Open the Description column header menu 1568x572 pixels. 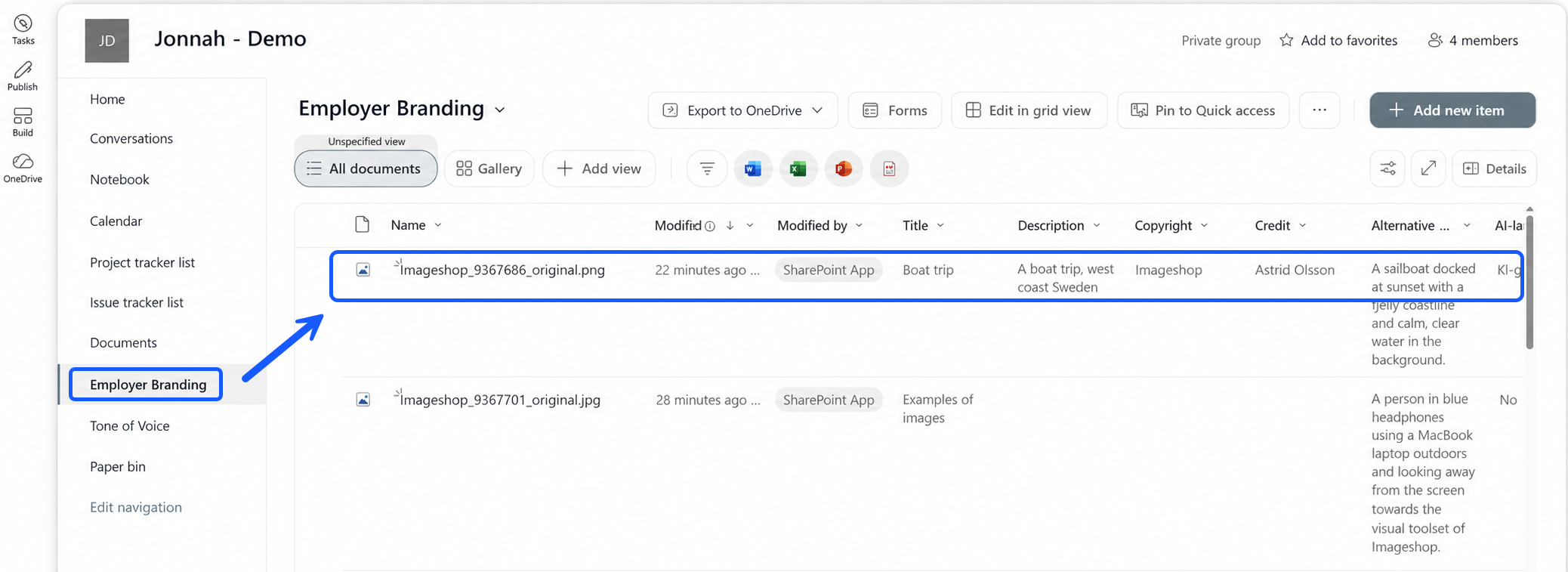(x=1097, y=225)
